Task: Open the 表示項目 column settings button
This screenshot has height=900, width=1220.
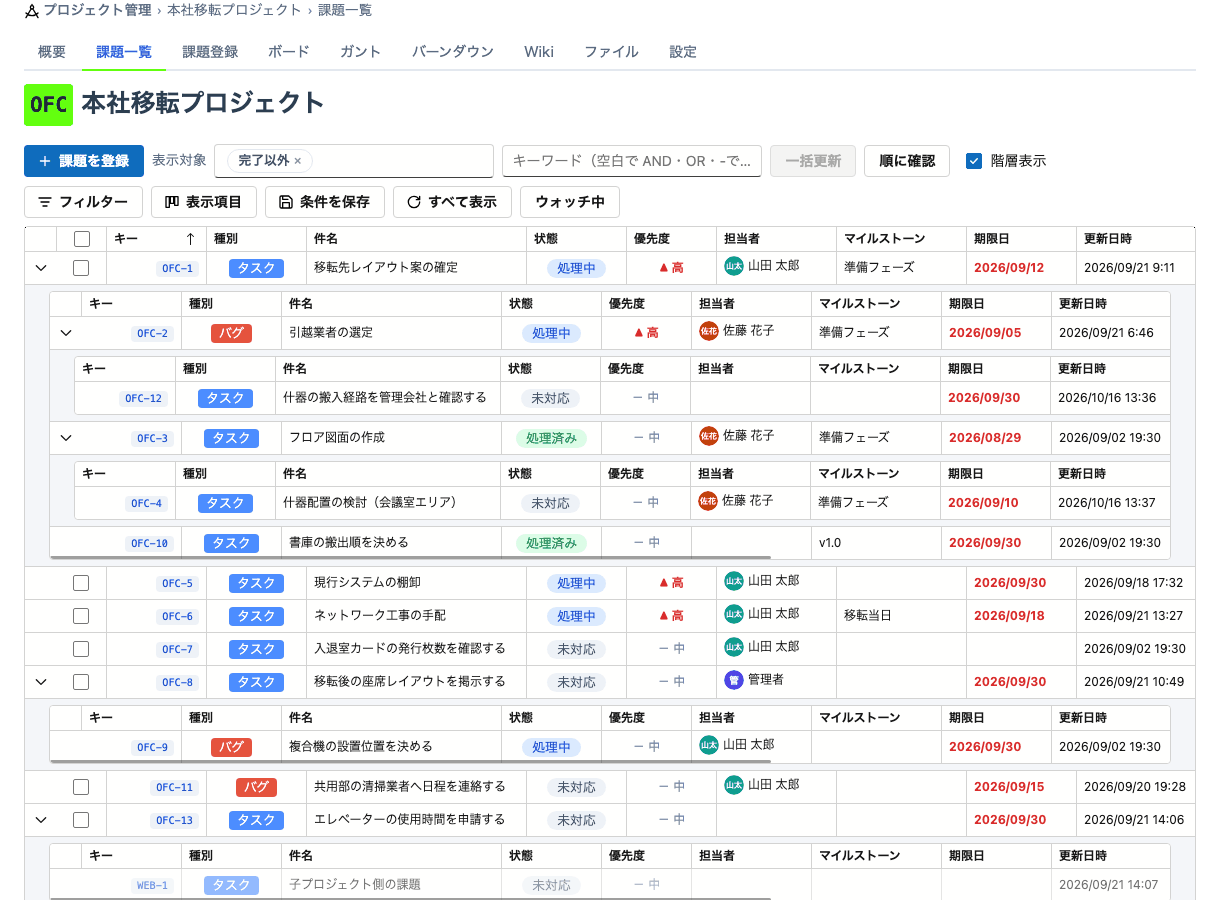Action: tap(204, 202)
